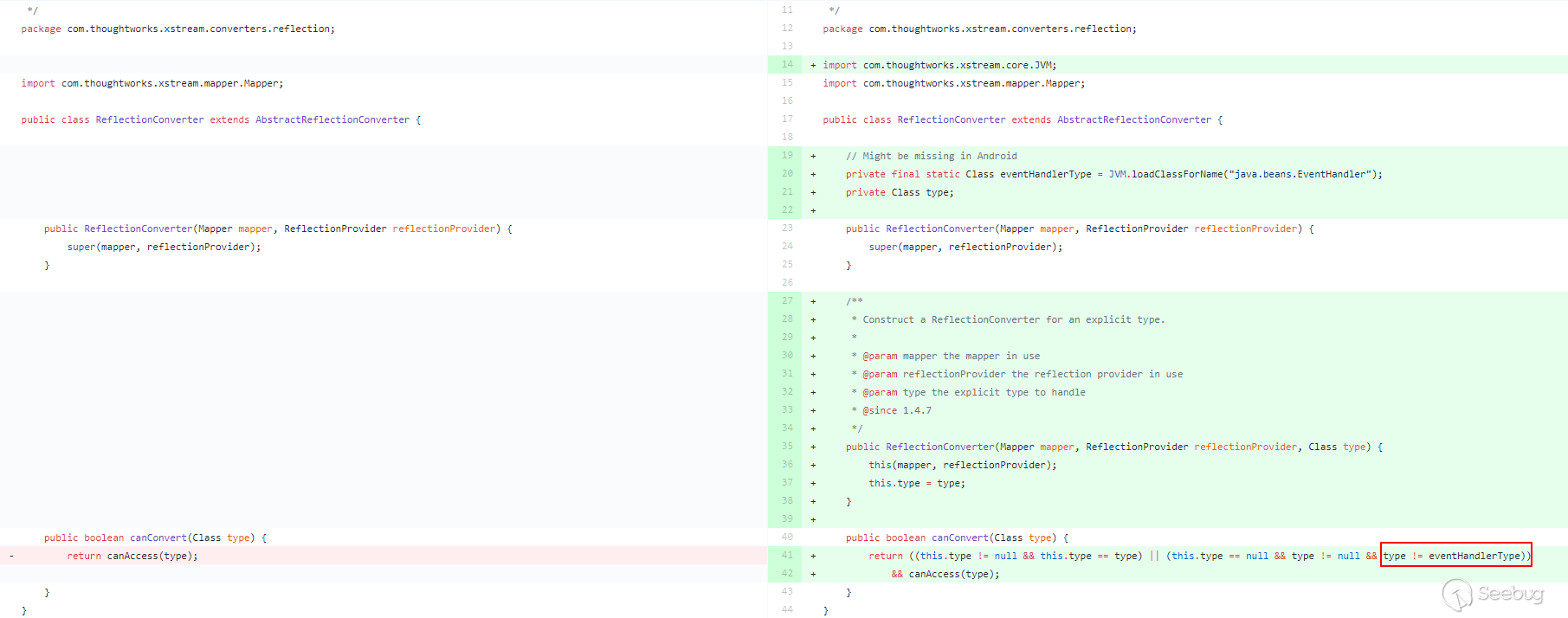Image resolution: width=1568 pixels, height=618 pixels.
Task: Click the 'private Class type;' added line
Action: [899, 192]
